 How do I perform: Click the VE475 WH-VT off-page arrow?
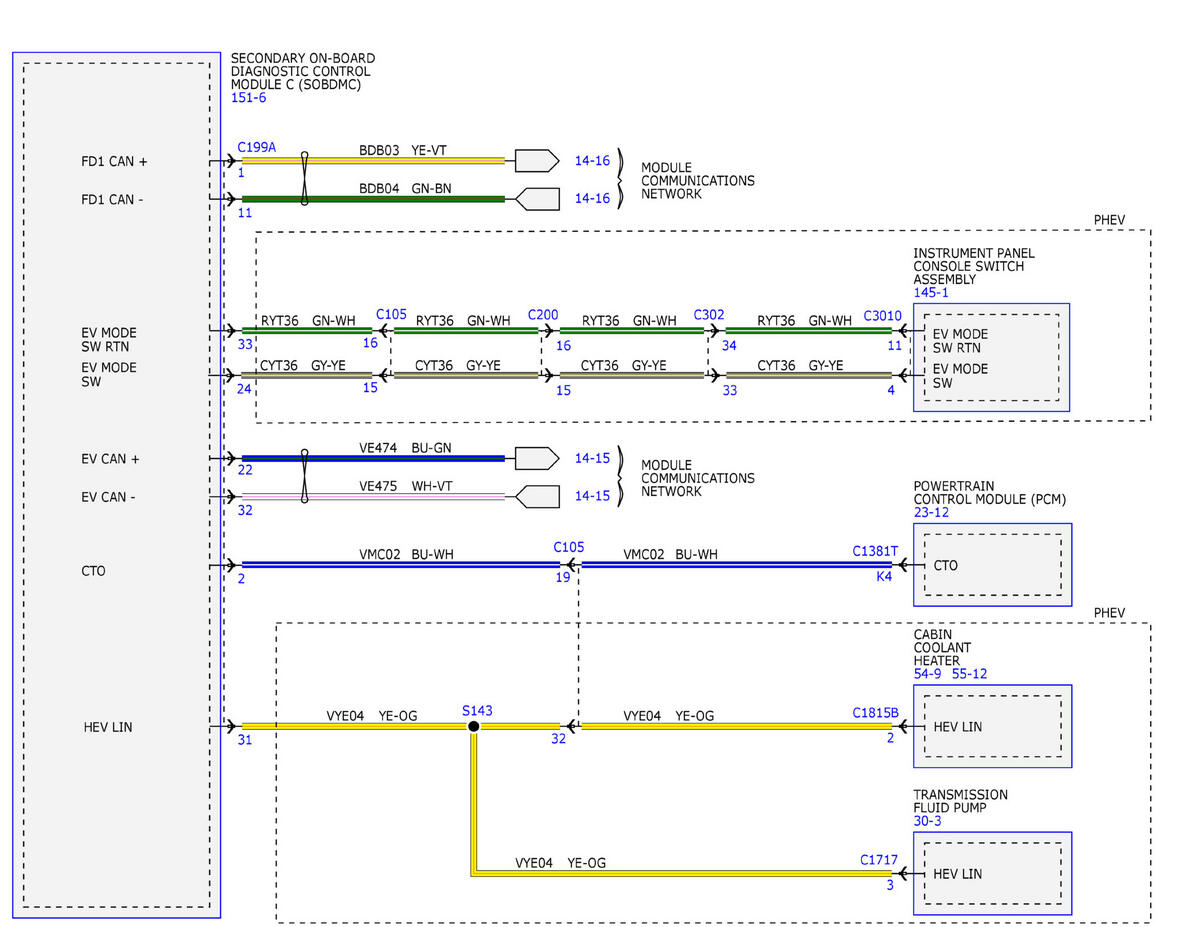(537, 496)
